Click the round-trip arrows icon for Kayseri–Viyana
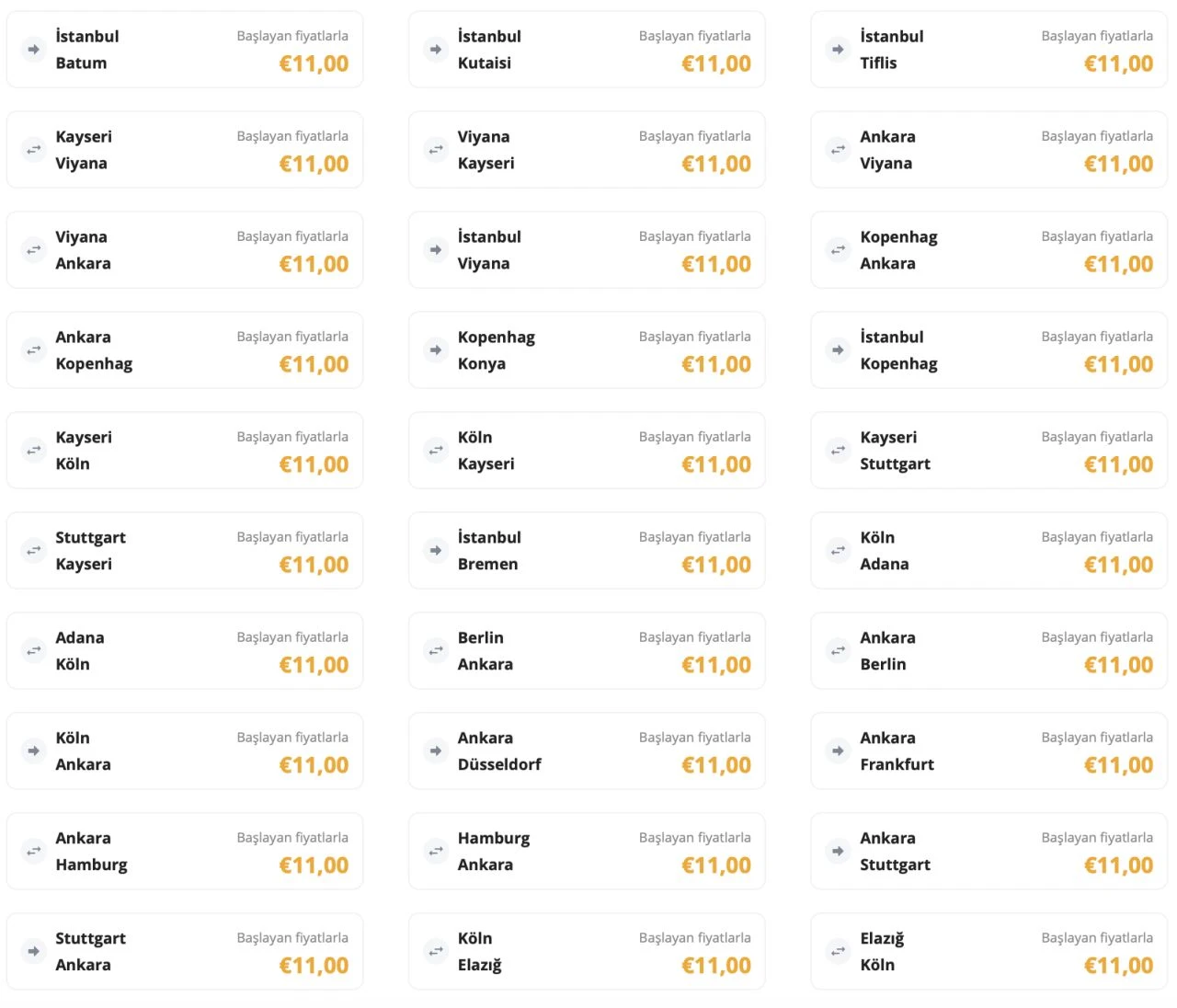 pyautogui.click(x=34, y=150)
